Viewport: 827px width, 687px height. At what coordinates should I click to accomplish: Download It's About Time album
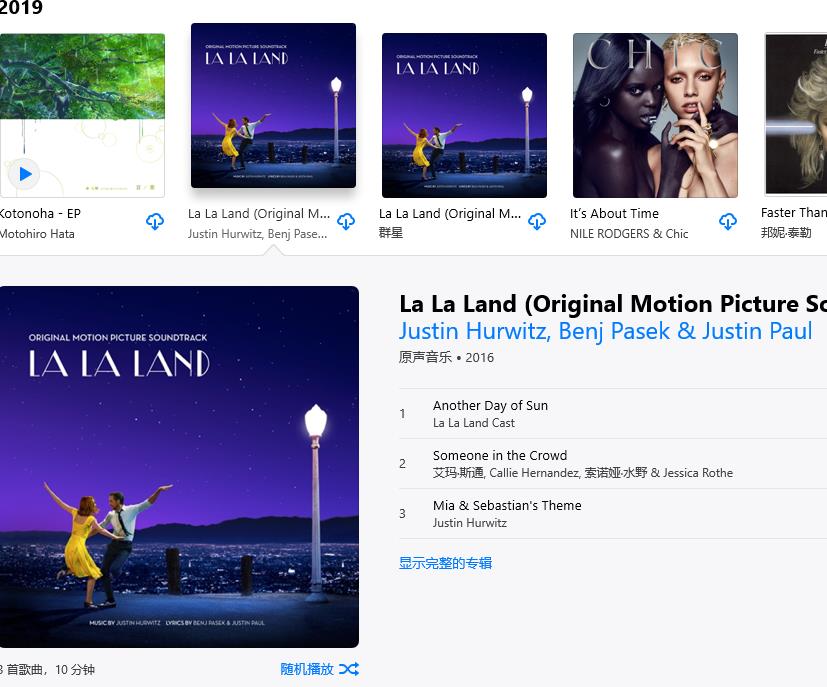(x=728, y=221)
